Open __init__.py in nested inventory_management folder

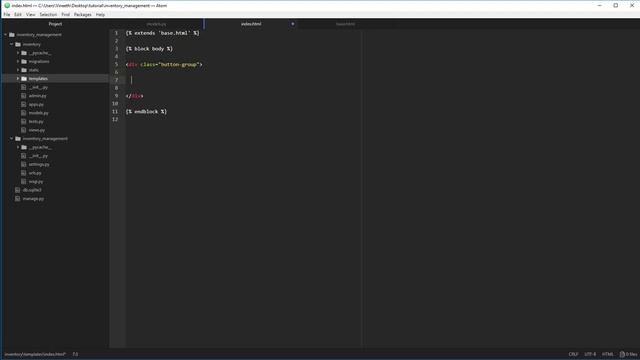pyautogui.click(x=38, y=156)
